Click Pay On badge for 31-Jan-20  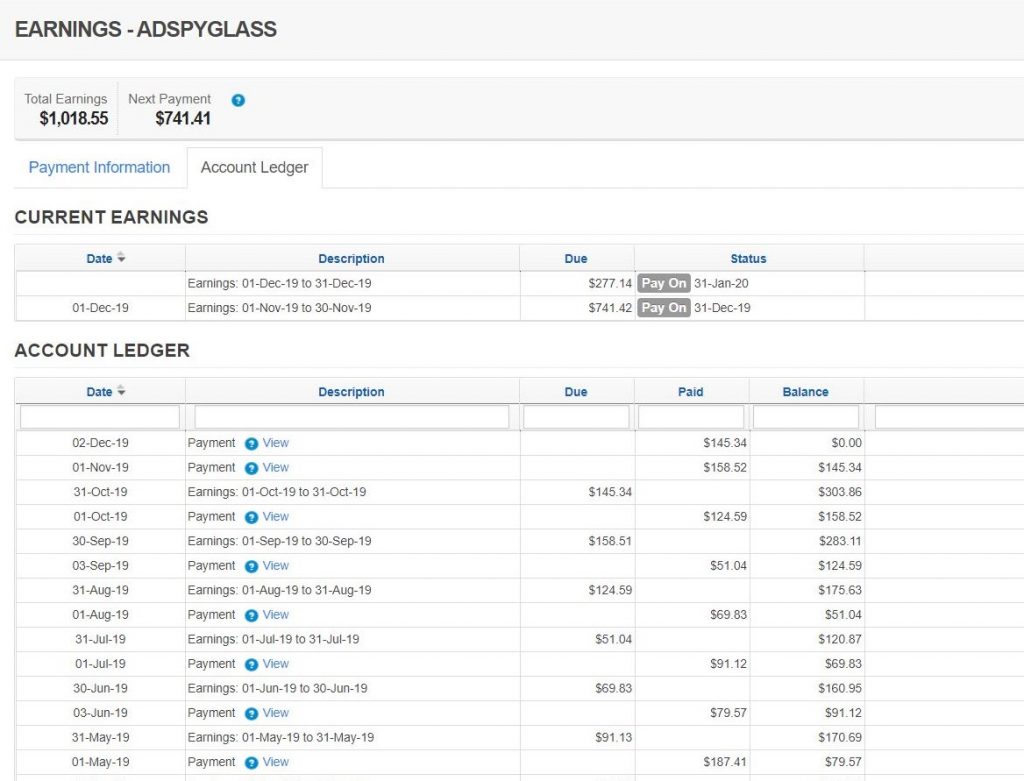(664, 283)
